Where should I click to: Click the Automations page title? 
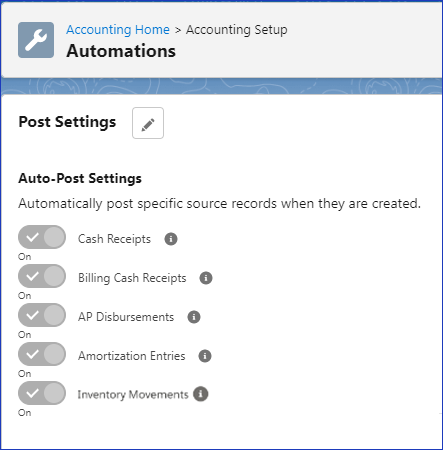tap(121, 51)
